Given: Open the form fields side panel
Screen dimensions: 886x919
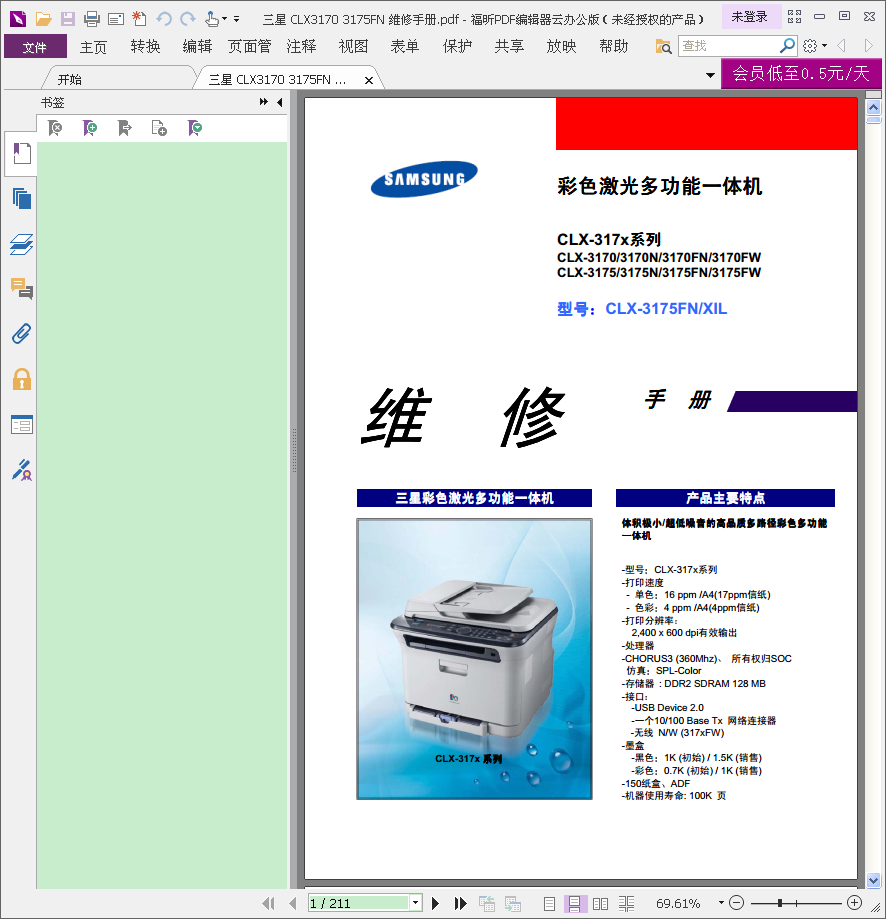Looking at the screenshot, I should point(22,424).
